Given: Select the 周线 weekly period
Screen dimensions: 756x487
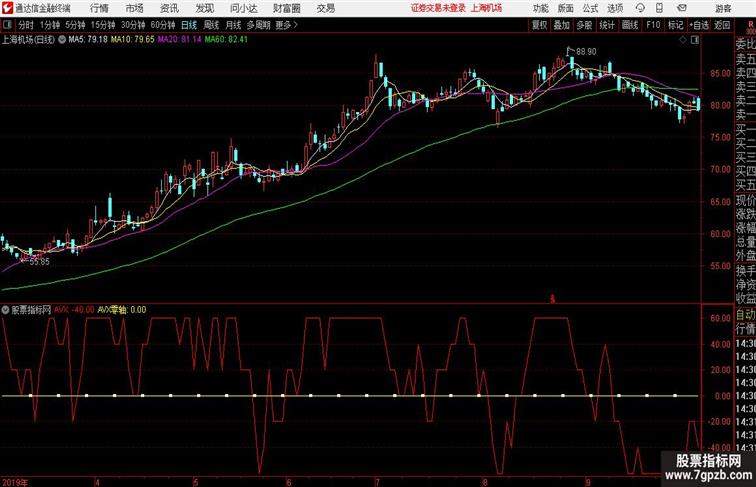Looking at the screenshot, I should click(211, 25).
